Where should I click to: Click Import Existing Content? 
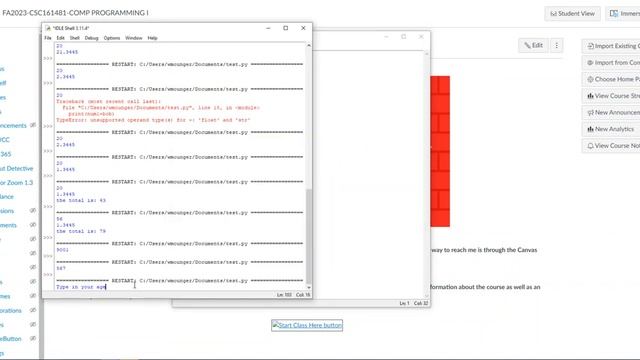click(611, 46)
